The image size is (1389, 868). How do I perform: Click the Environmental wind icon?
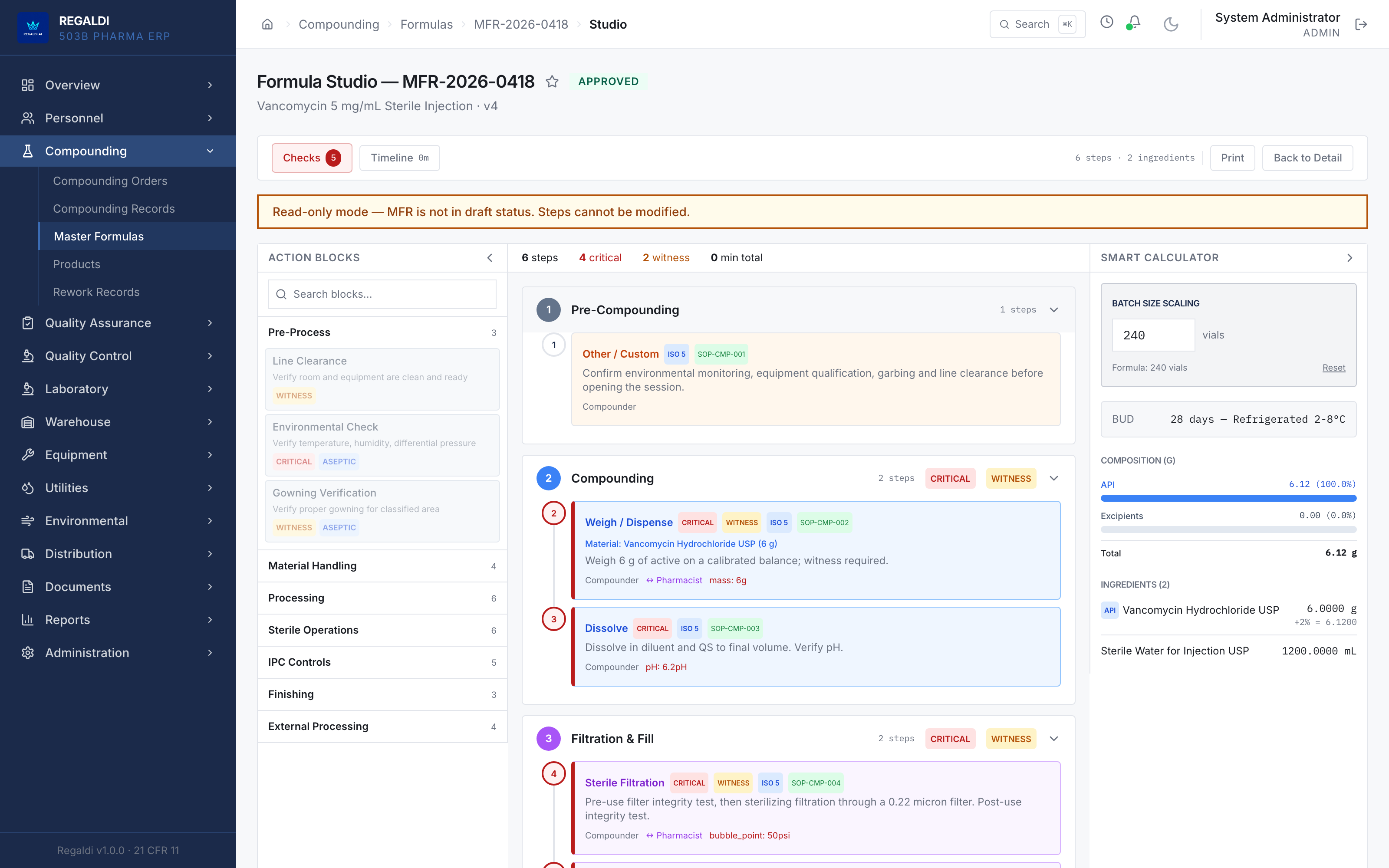tap(27, 521)
